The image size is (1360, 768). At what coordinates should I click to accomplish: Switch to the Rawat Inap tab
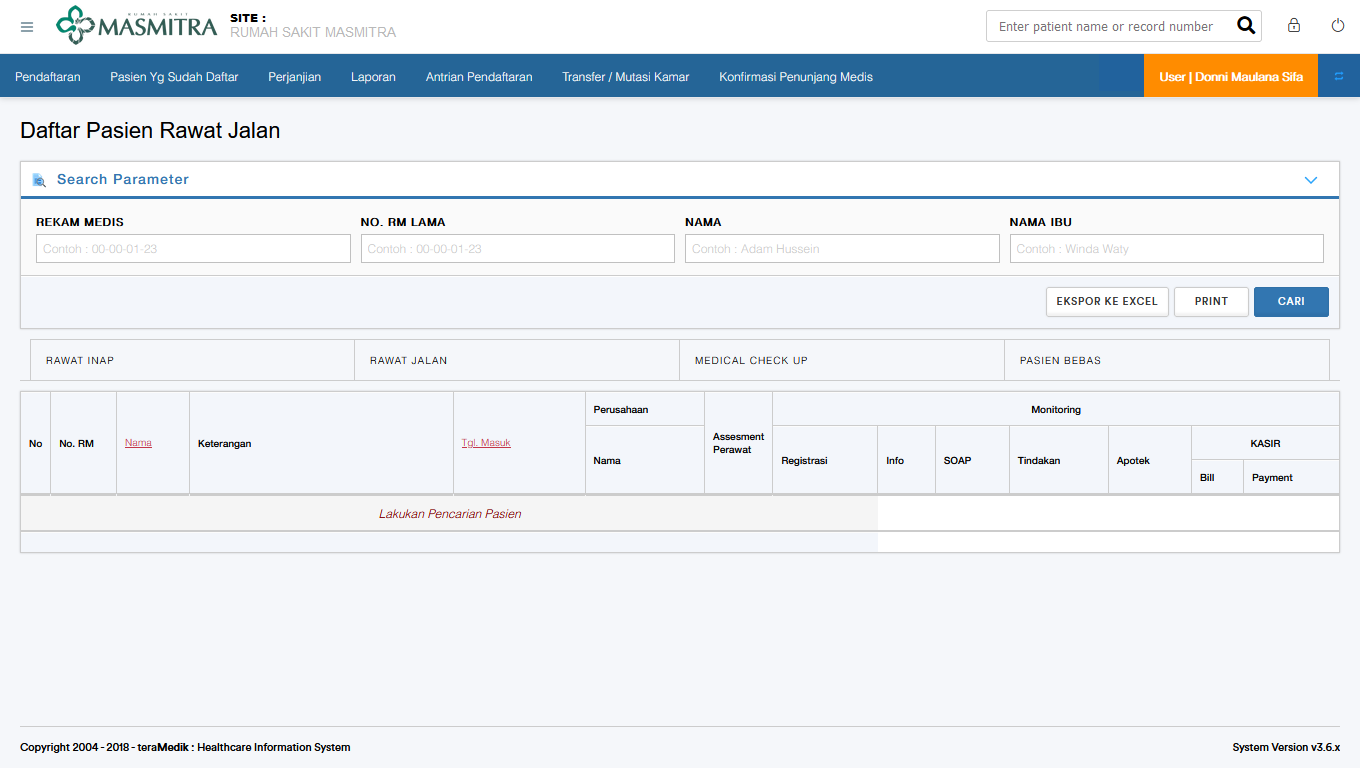192,360
